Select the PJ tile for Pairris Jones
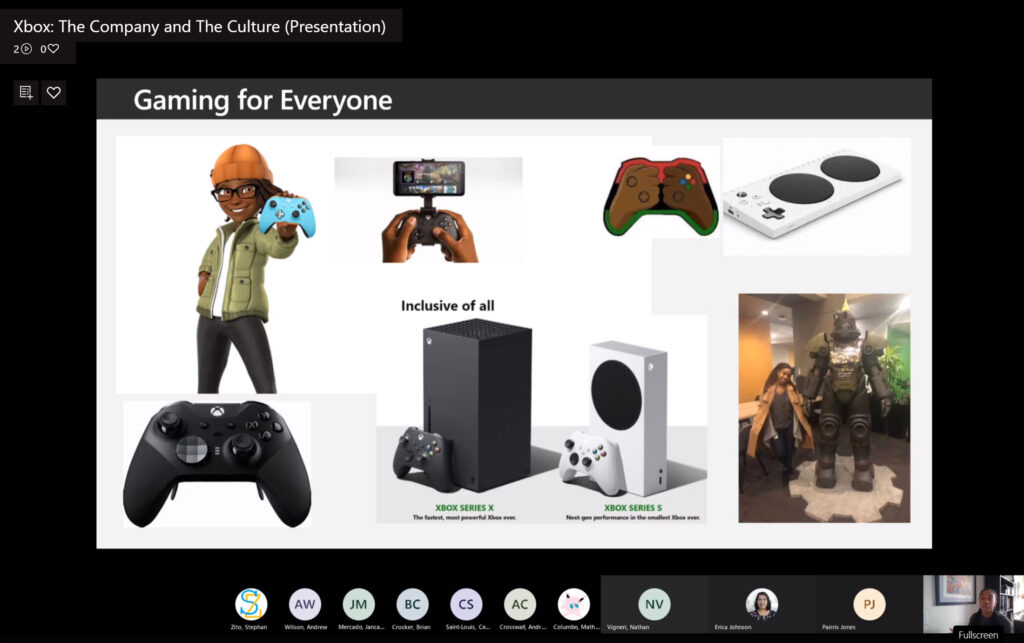This screenshot has height=643, width=1024. click(x=869, y=604)
